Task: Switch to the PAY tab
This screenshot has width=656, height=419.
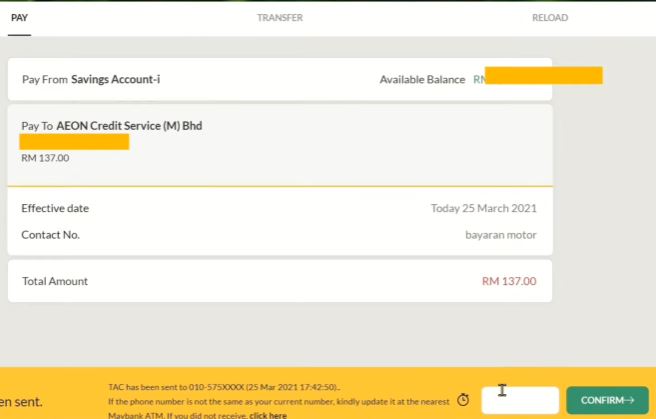Action: [x=19, y=17]
